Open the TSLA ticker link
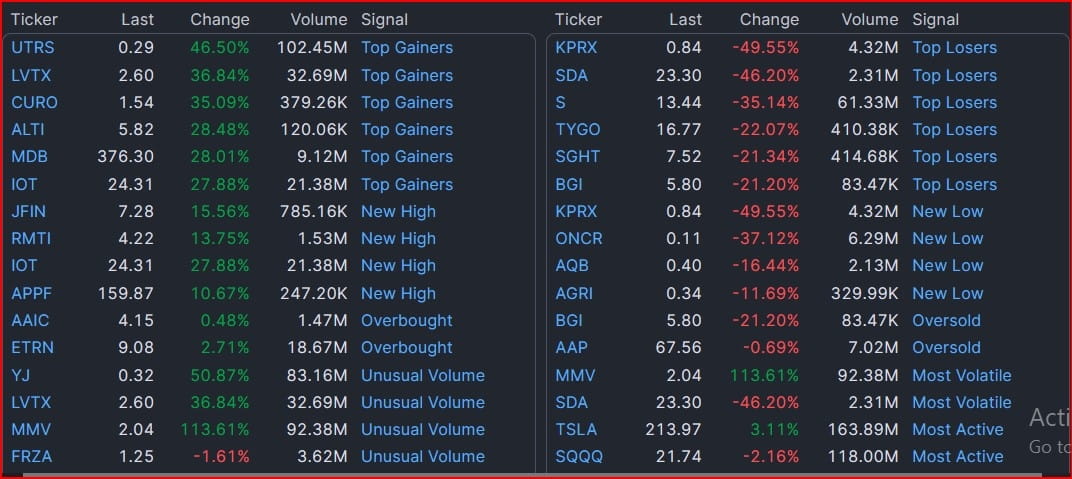 (x=576, y=429)
